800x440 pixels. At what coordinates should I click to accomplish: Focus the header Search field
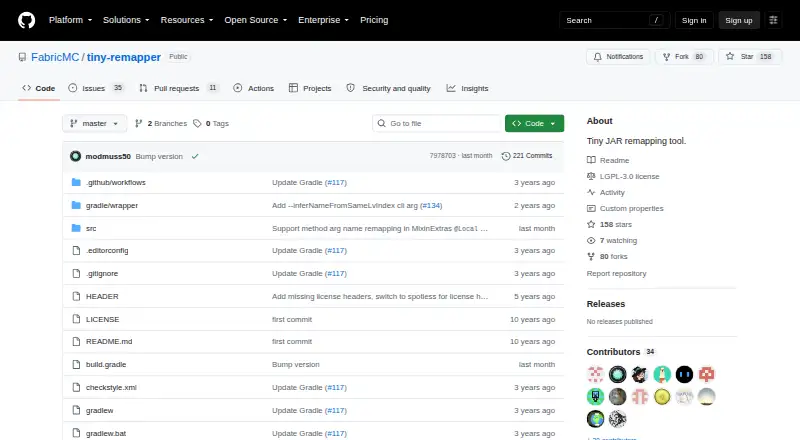(x=614, y=20)
